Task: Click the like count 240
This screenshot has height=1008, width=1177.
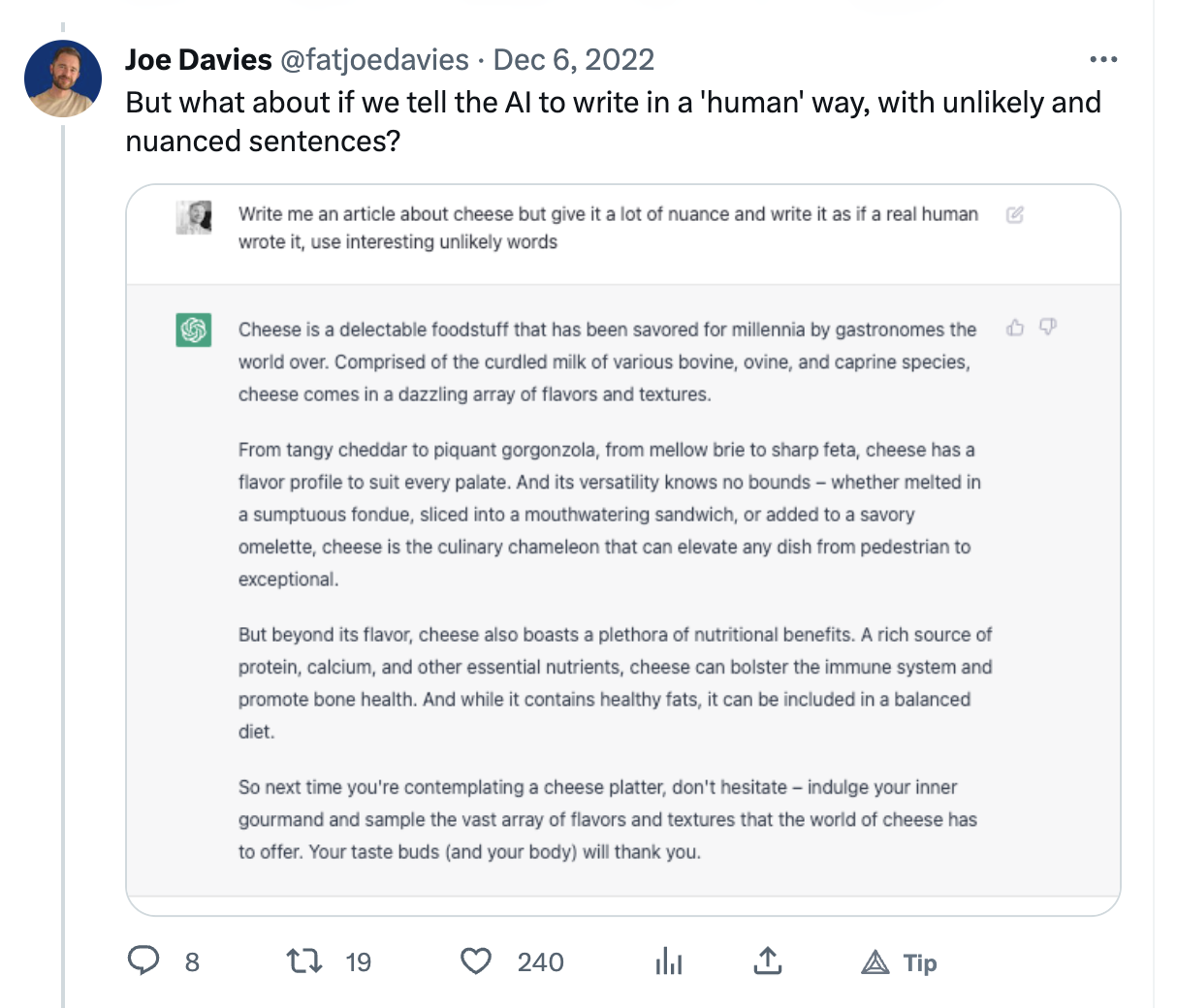Action: pyautogui.click(x=540, y=961)
